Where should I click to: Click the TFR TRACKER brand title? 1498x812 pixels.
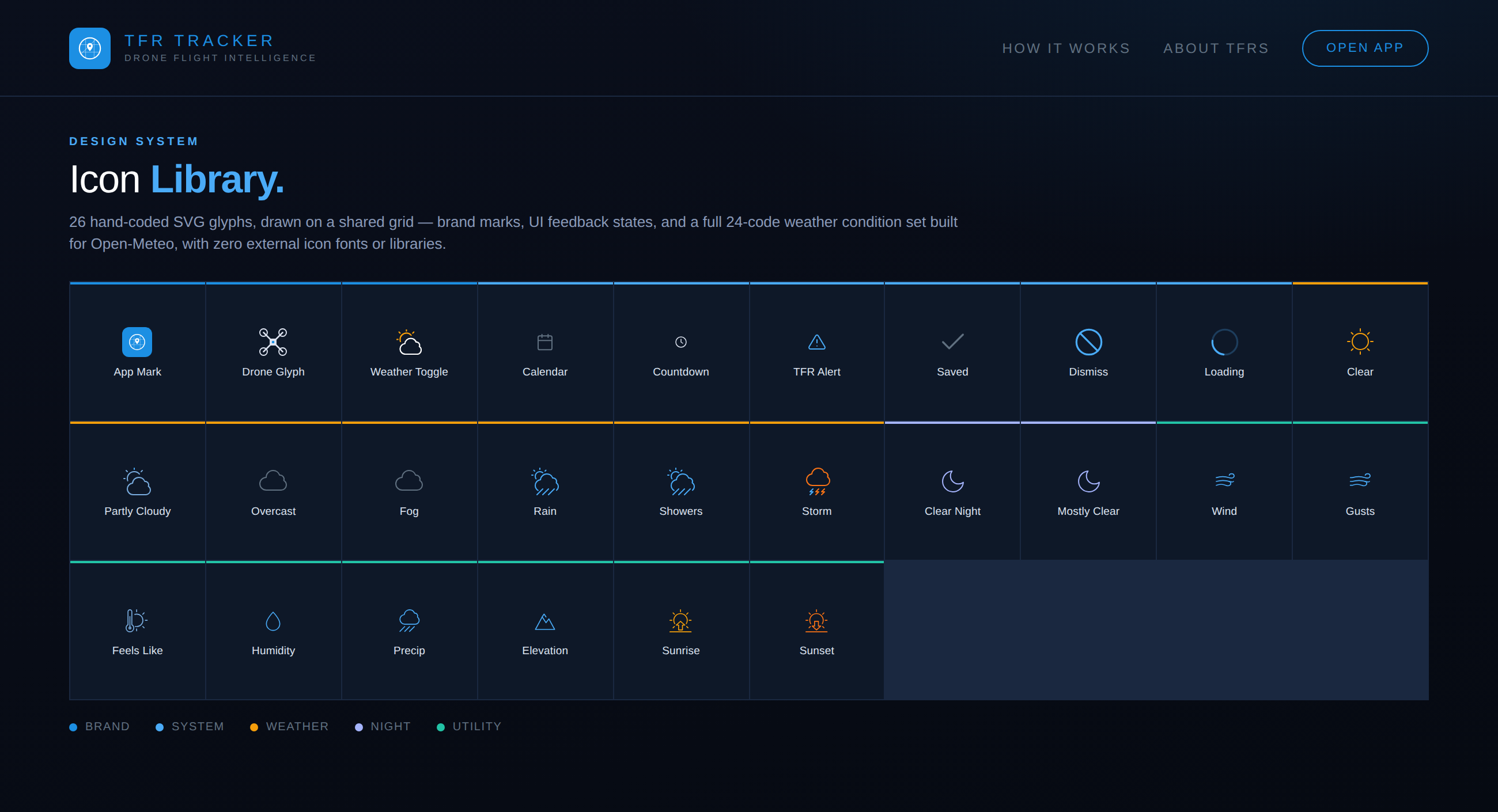(199, 41)
